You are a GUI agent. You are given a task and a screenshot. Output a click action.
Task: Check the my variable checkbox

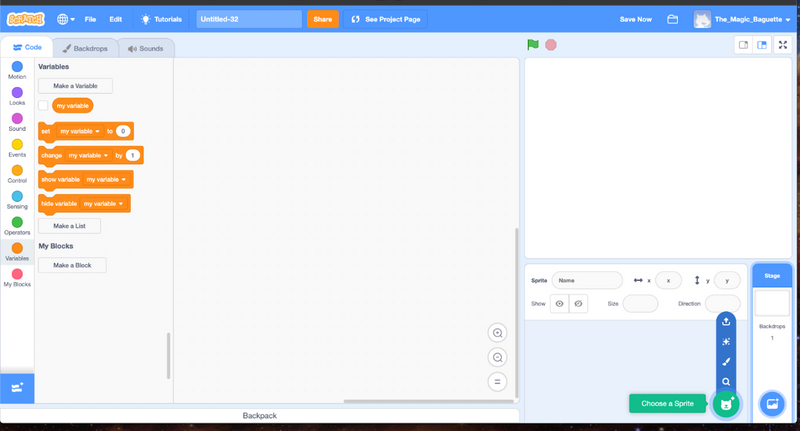point(43,105)
